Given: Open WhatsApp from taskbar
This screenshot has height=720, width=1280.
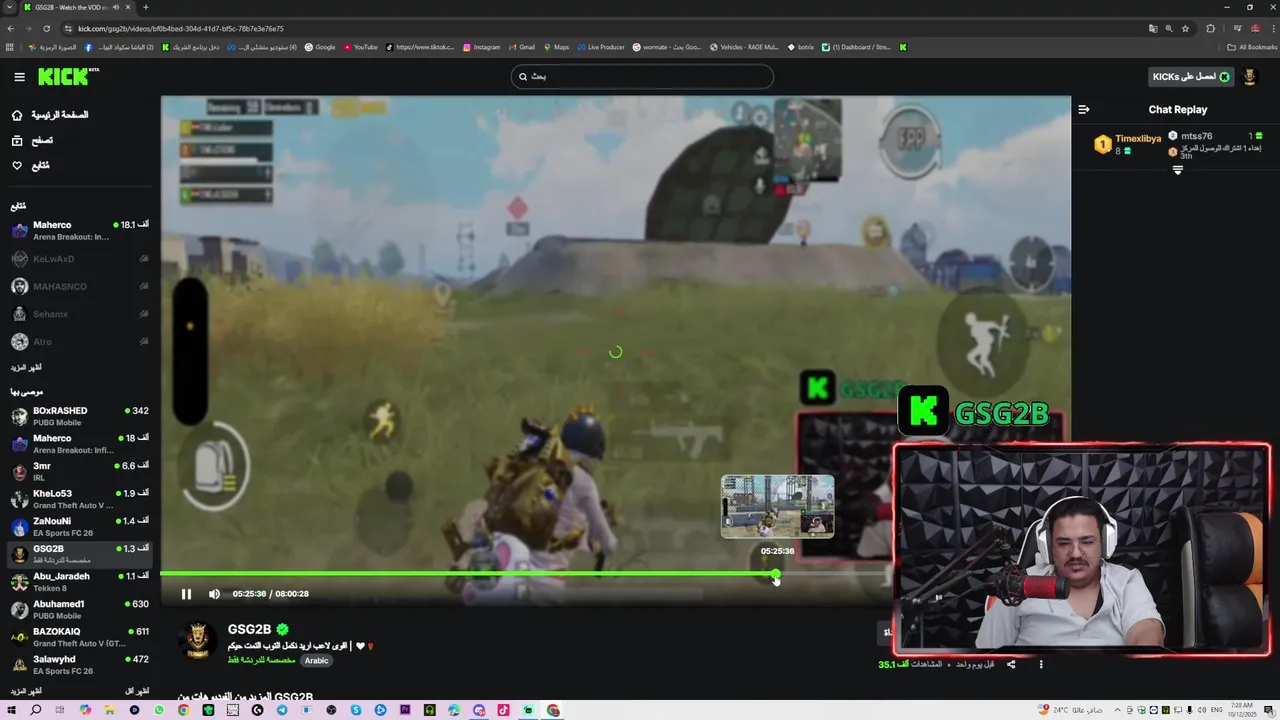Looking at the screenshot, I should pyautogui.click(x=159, y=710).
